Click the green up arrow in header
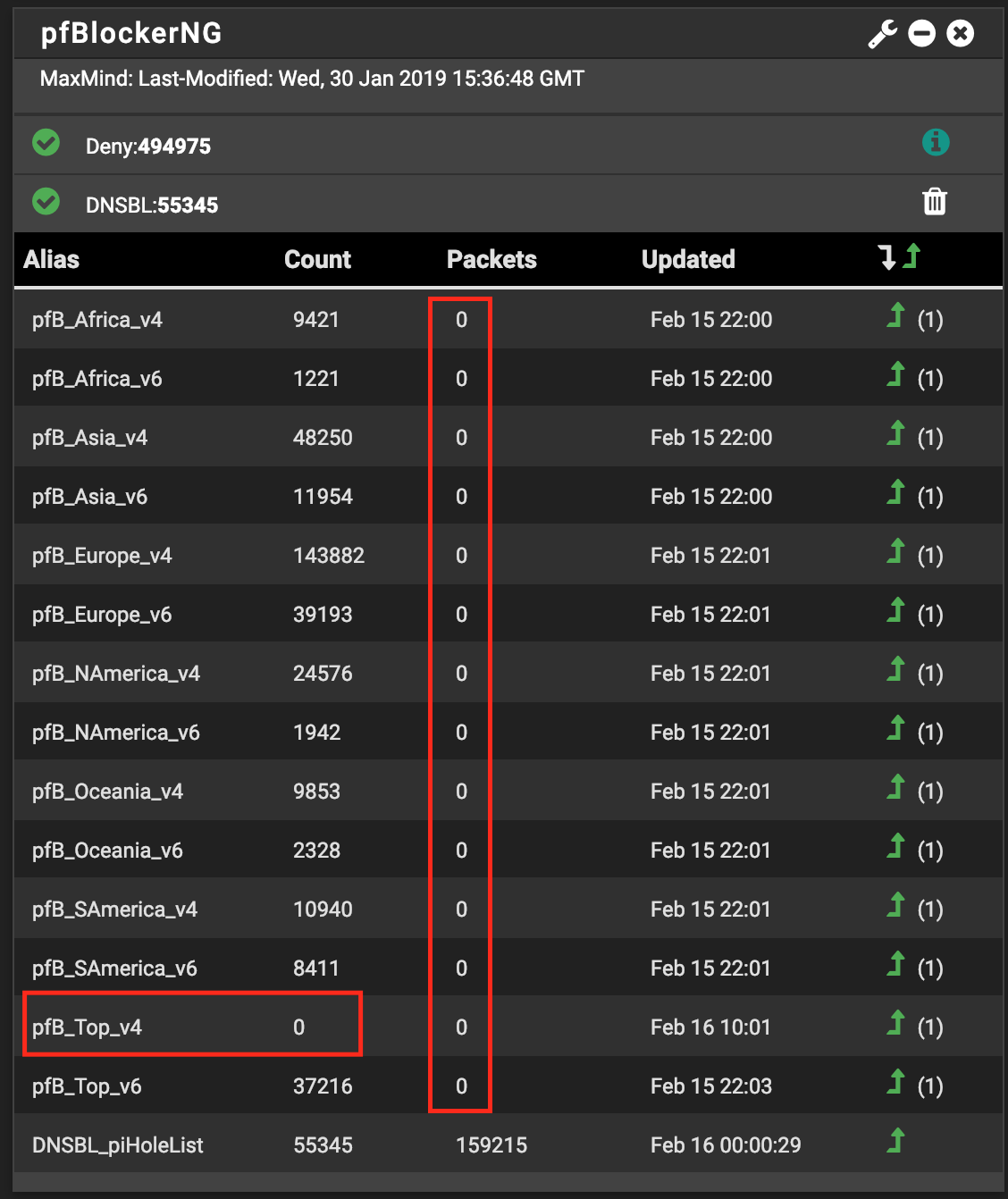This screenshot has height=1199, width=1008. click(x=911, y=257)
